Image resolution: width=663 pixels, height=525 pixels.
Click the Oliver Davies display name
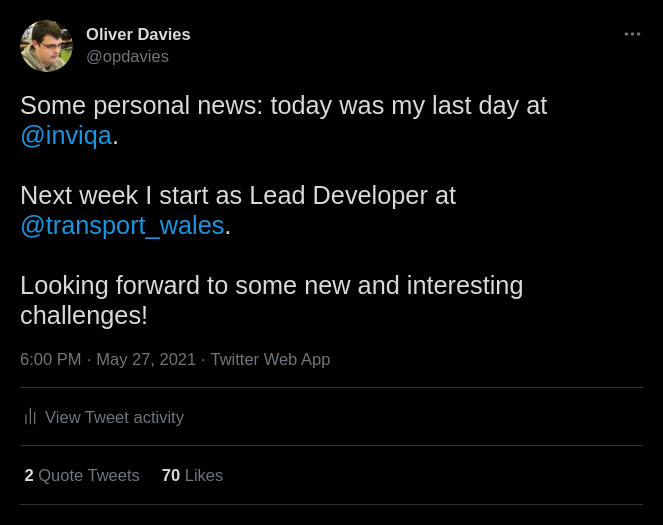coord(138,34)
